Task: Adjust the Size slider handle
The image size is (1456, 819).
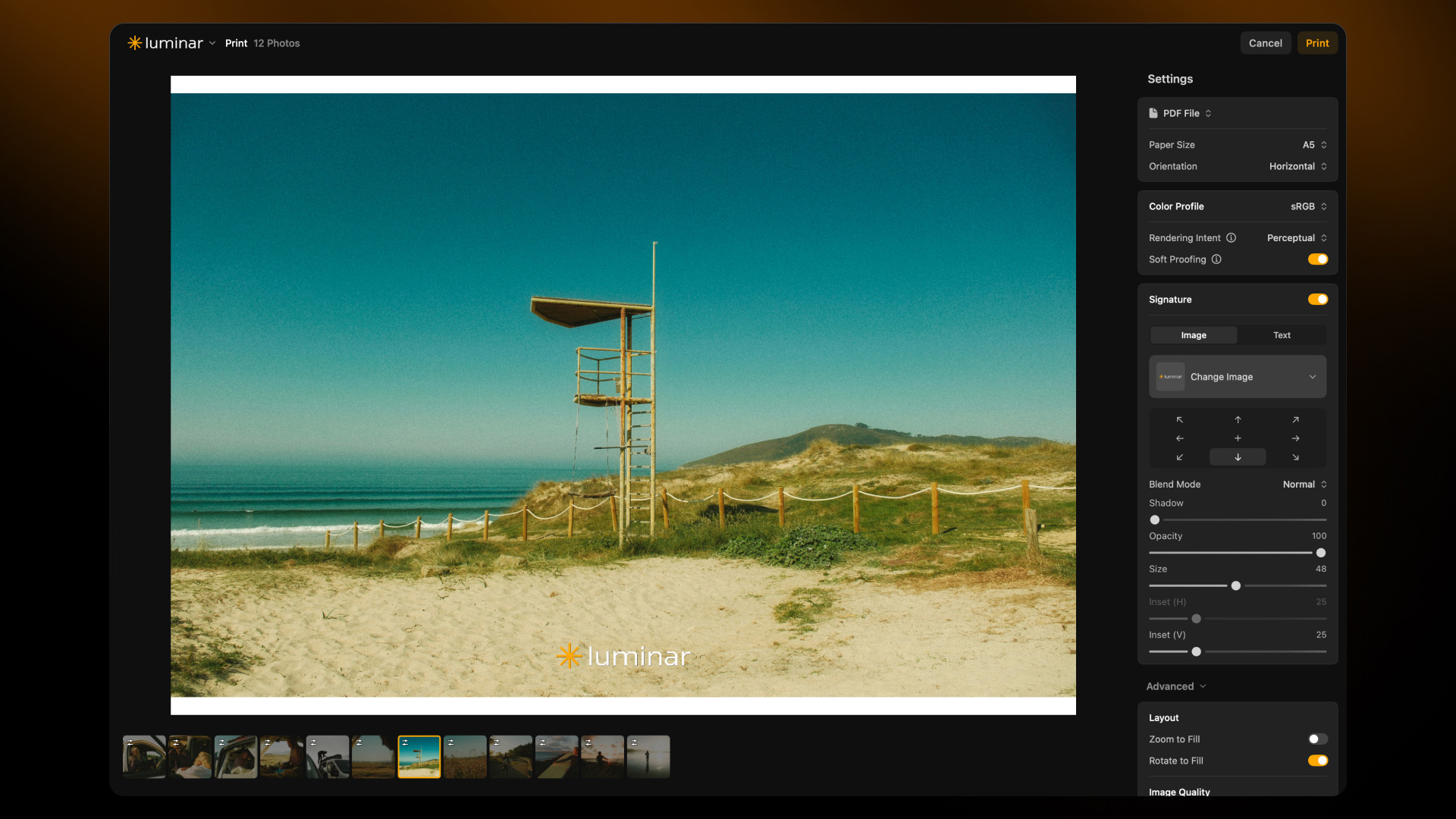Action: pyautogui.click(x=1236, y=586)
